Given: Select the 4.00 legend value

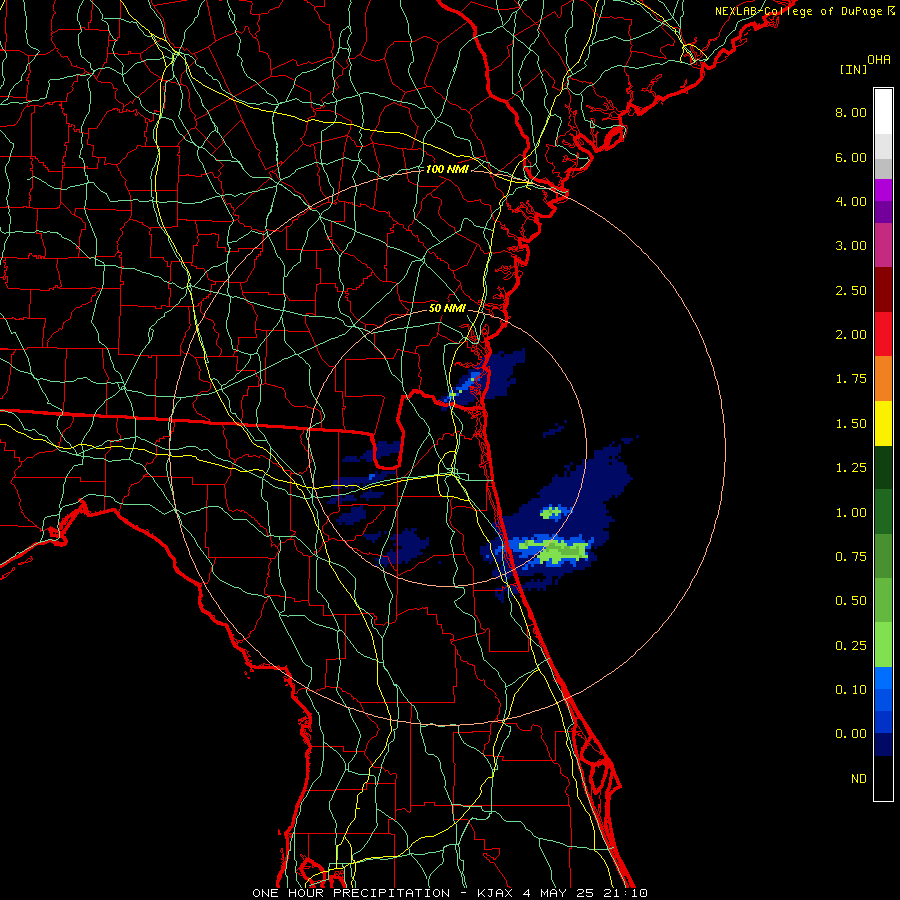Looking at the screenshot, I should [x=851, y=201].
